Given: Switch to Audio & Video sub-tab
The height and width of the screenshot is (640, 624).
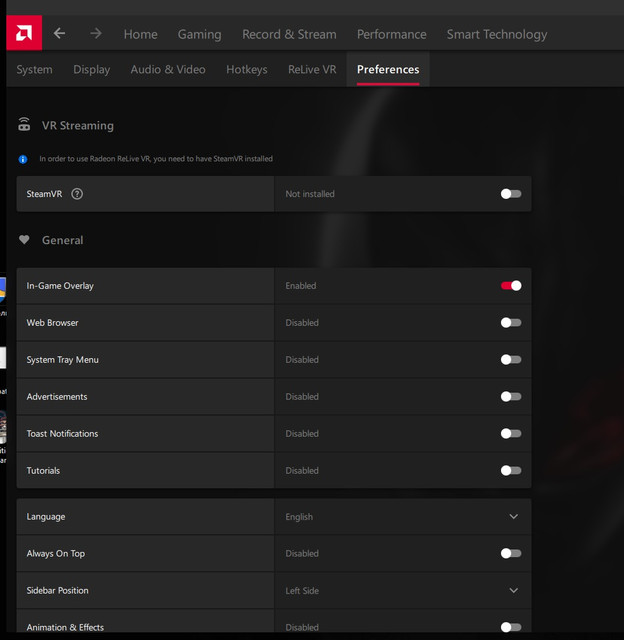Looking at the screenshot, I should [x=168, y=69].
